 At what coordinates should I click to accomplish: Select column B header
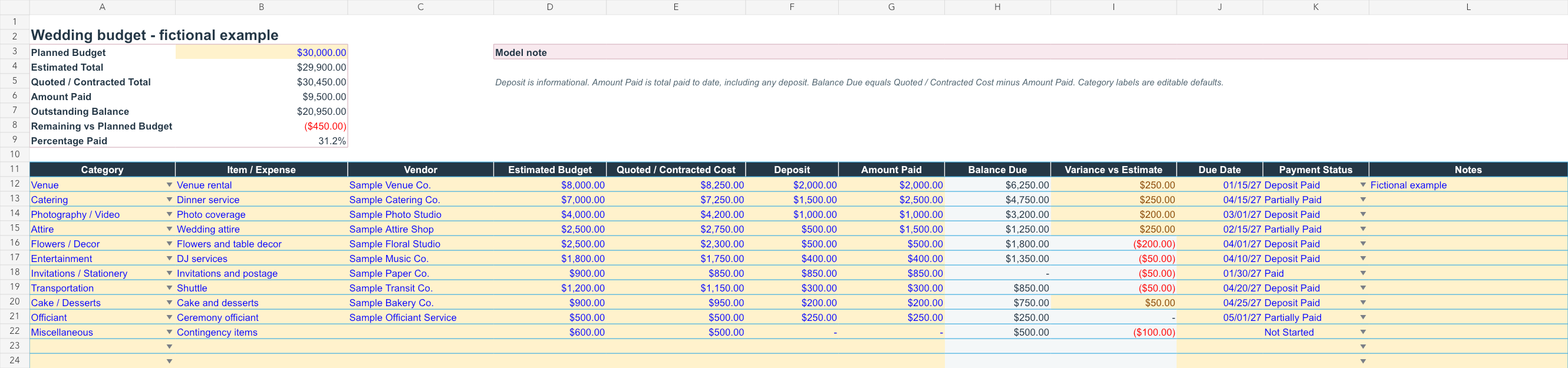coord(262,7)
